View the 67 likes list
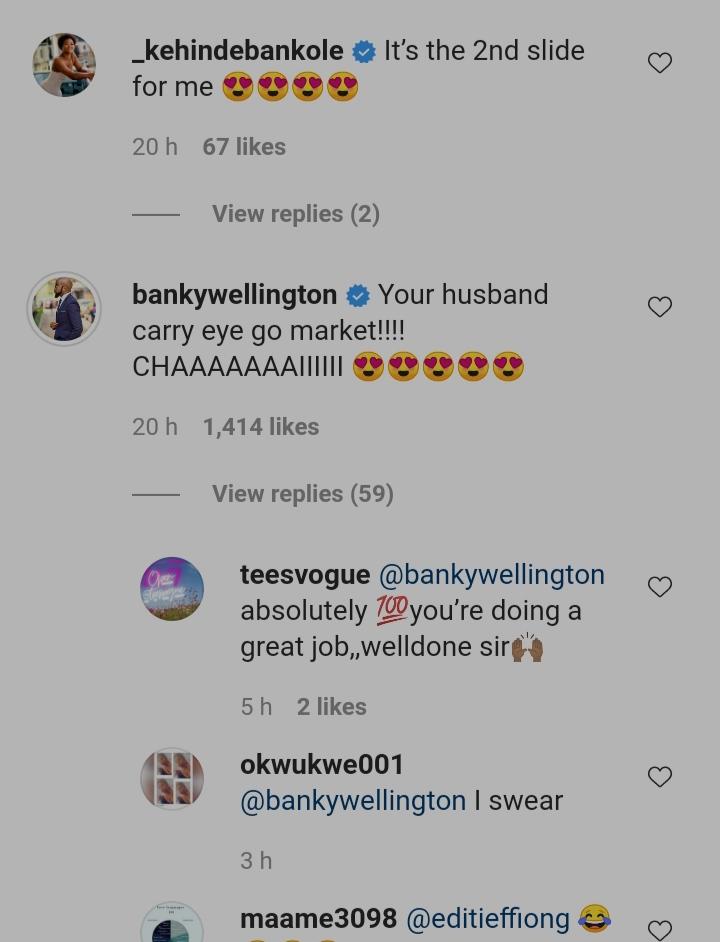720x942 pixels. pos(244,147)
